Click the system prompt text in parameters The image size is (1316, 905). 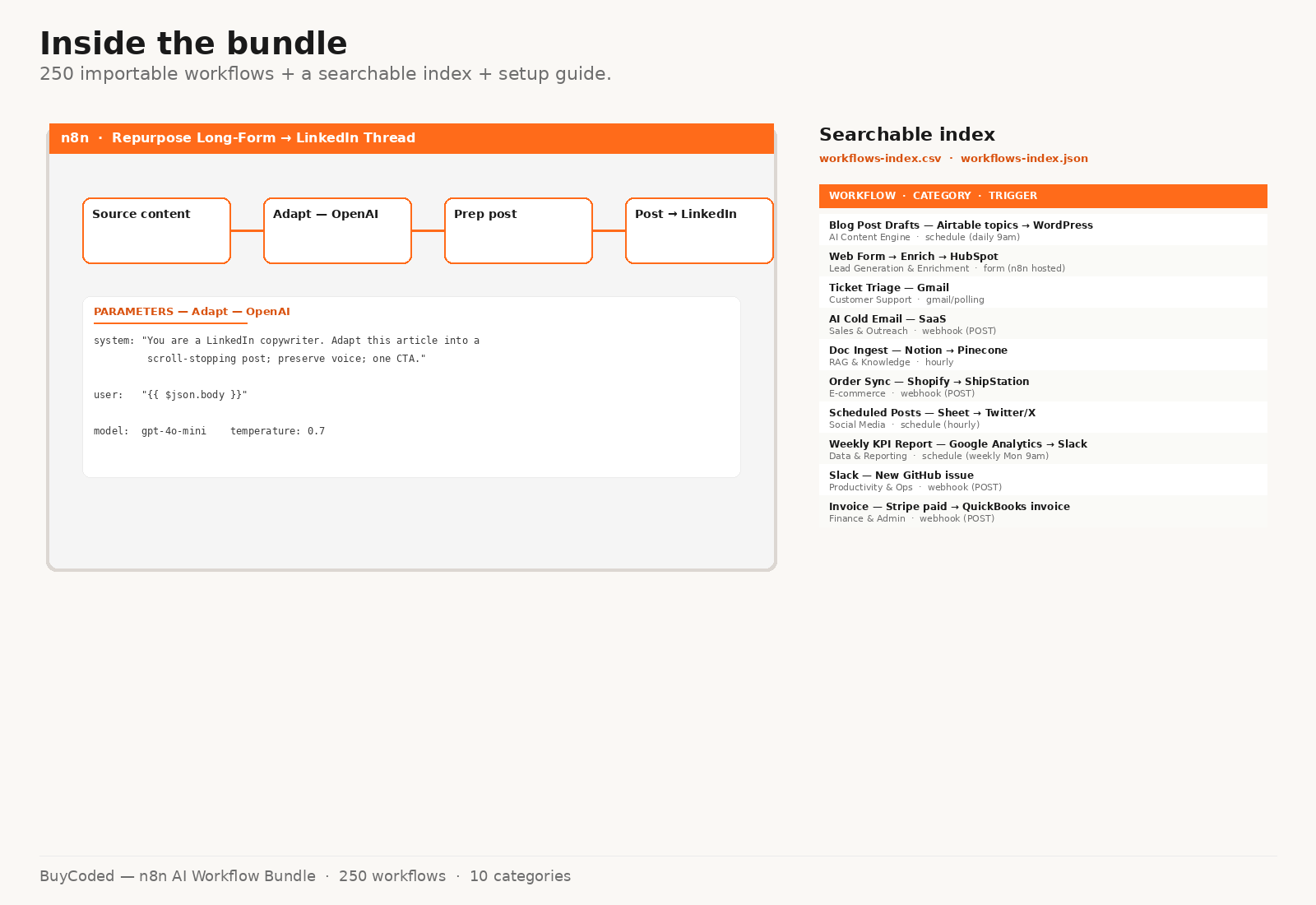coord(286,350)
